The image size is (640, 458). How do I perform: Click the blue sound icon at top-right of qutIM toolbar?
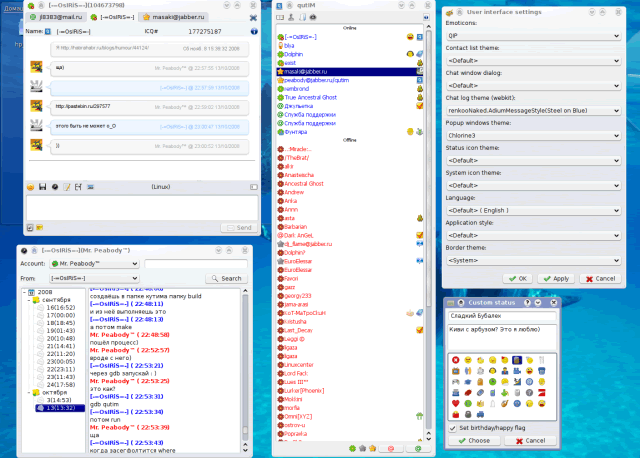coord(426,17)
